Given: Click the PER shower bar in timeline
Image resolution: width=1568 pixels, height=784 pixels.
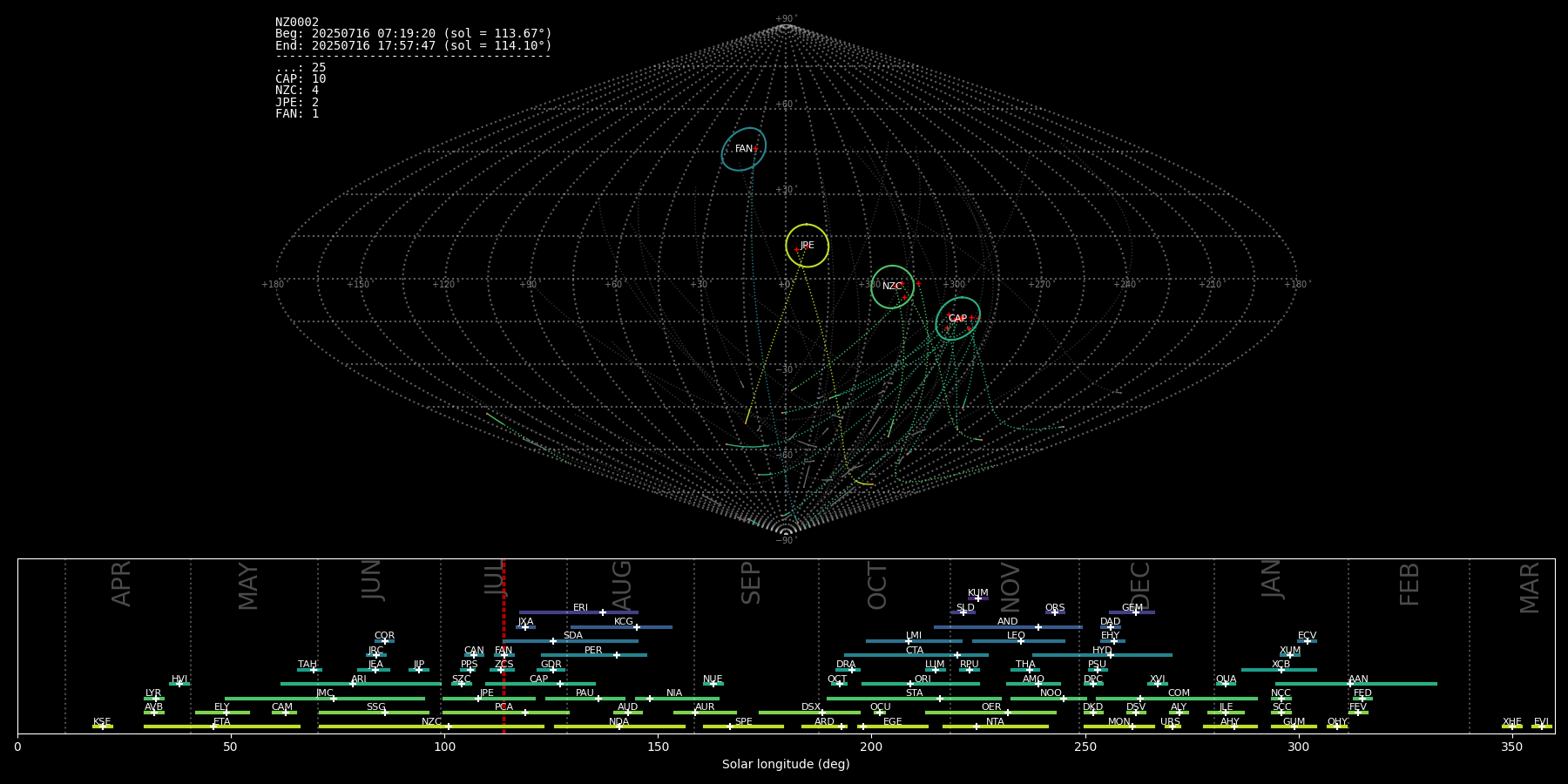Looking at the screenshot, I should [x=594, y=655].
